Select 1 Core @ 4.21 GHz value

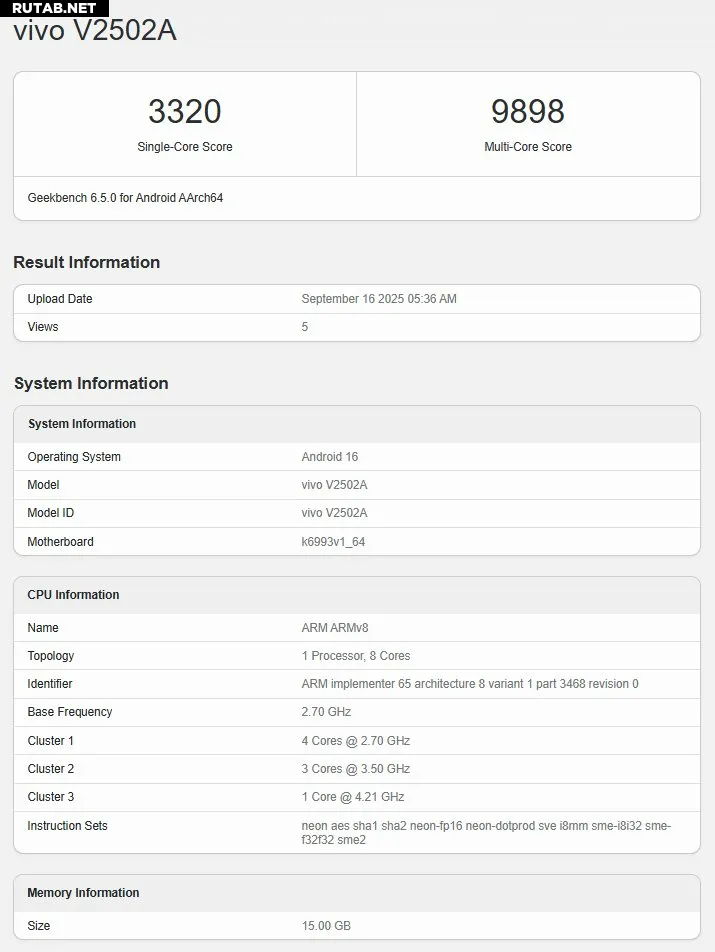353,797
